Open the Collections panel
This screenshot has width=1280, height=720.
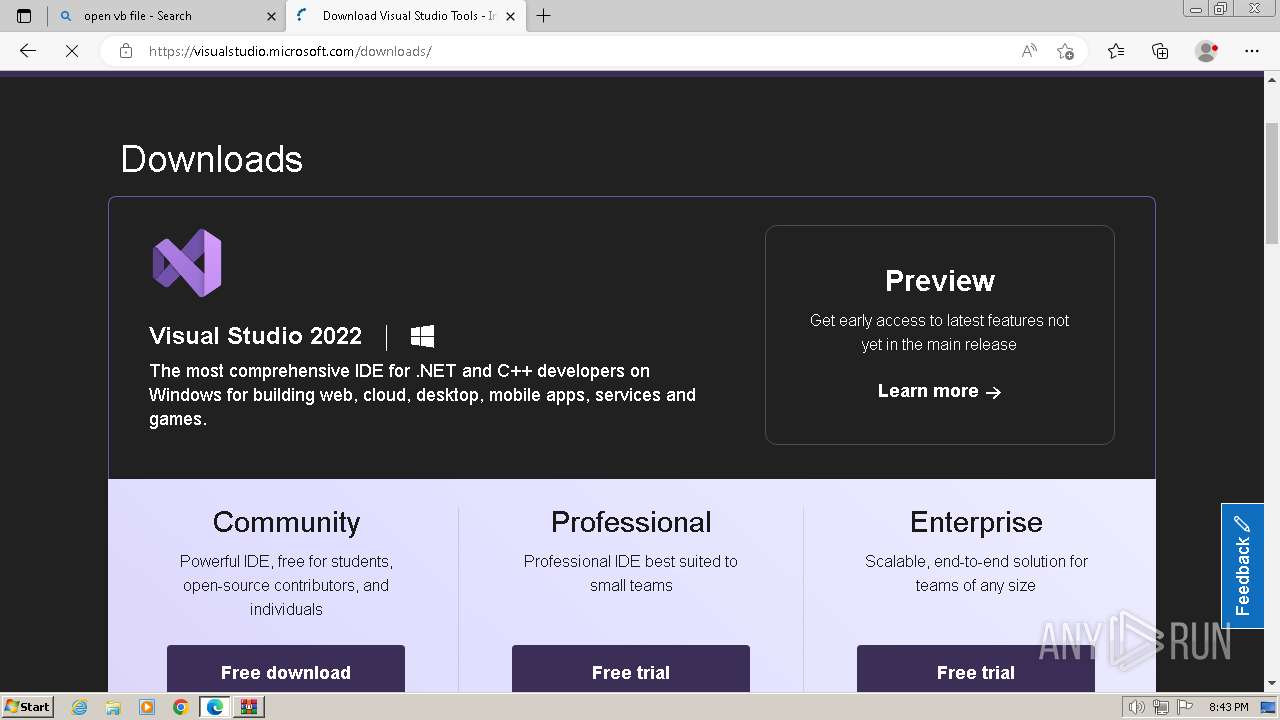(1160, 51)
